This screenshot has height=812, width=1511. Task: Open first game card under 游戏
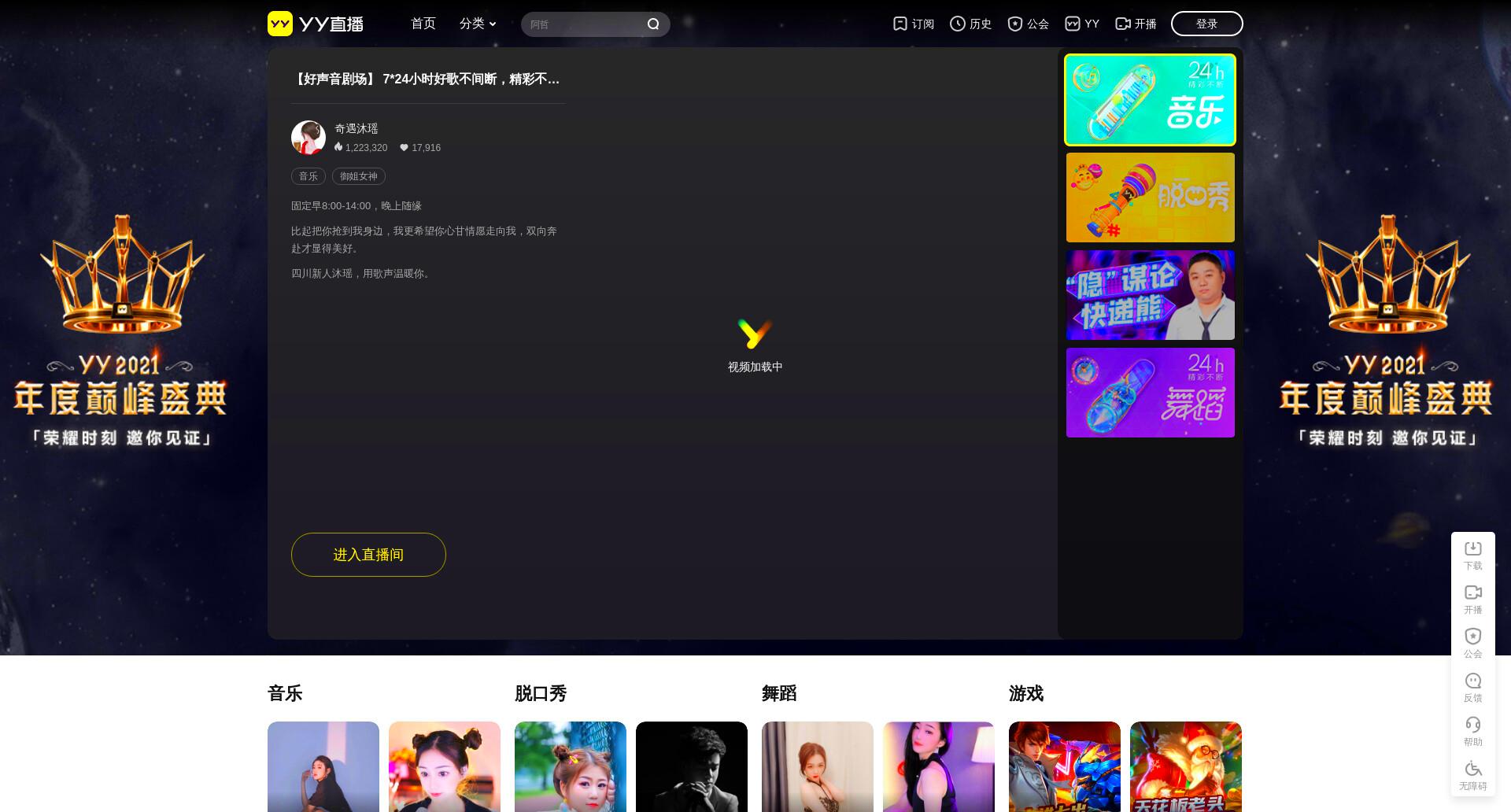coord(1065,767)
